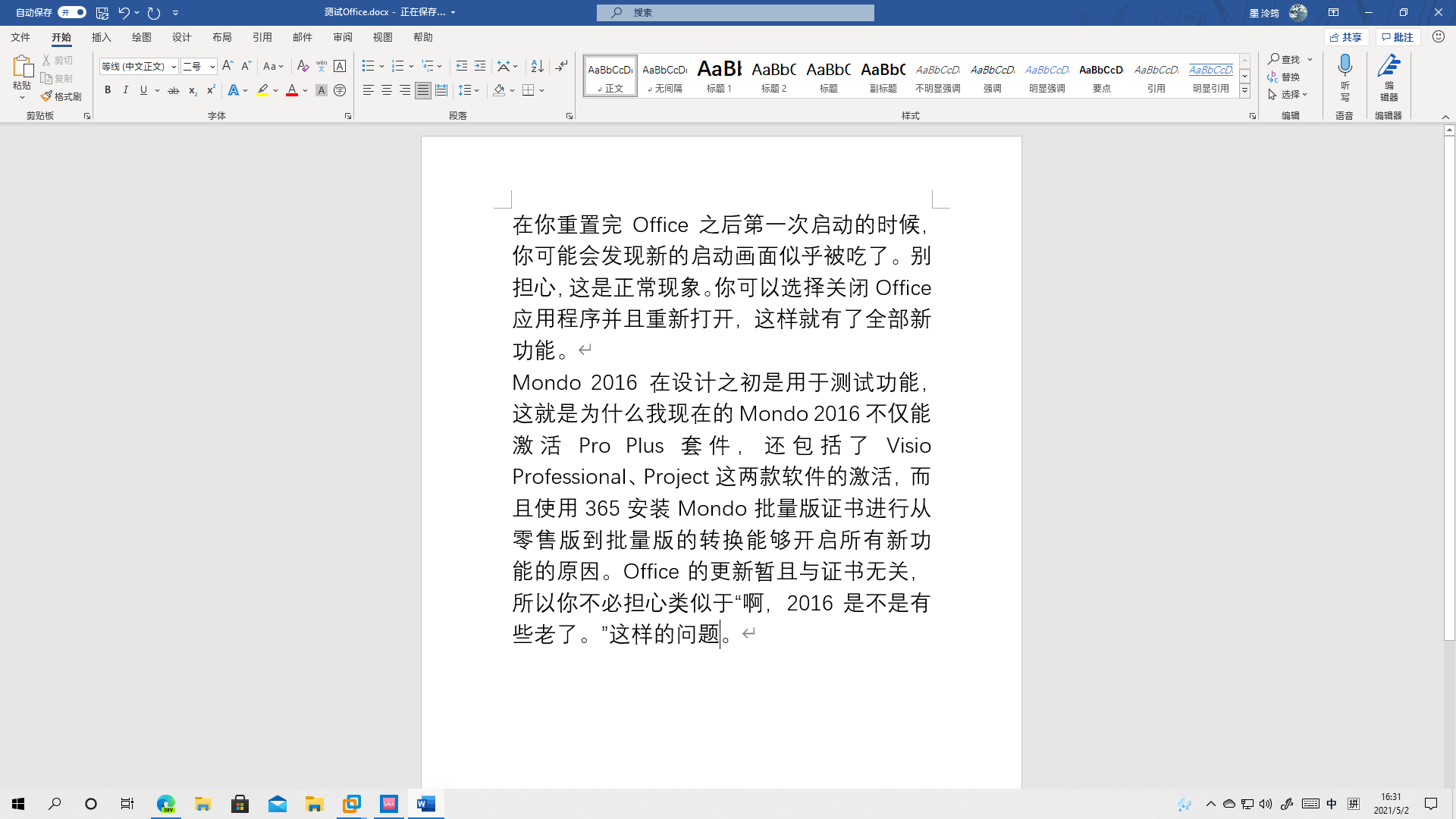Click the decrease font size icon
Image resolution: width=1456 pixels, height=819 pixels.
coord(246,67)
